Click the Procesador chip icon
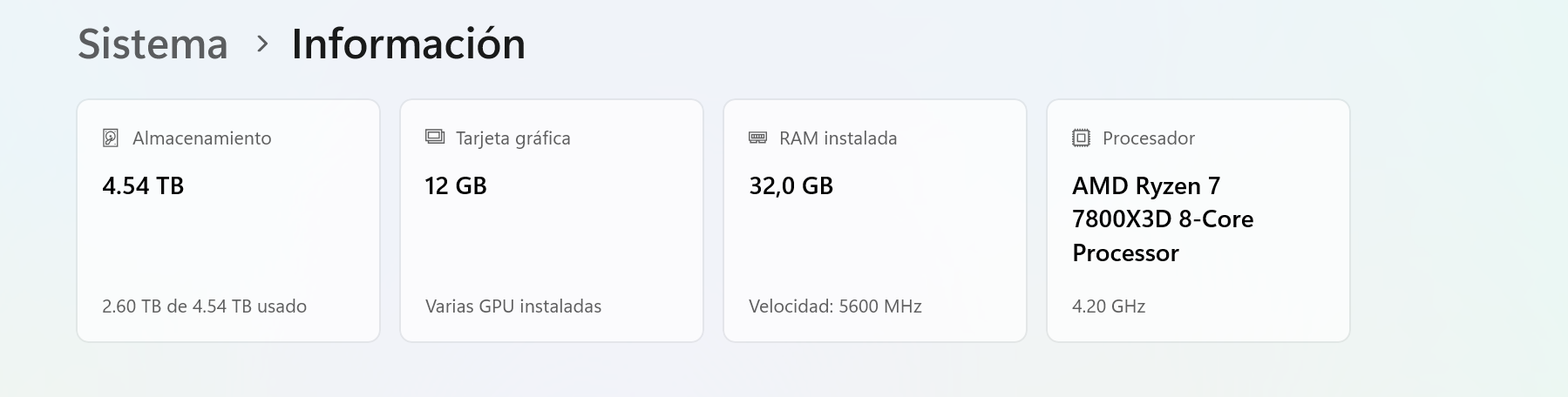The width and height of the screenshot is (1568, 397). click(1081, 138)
